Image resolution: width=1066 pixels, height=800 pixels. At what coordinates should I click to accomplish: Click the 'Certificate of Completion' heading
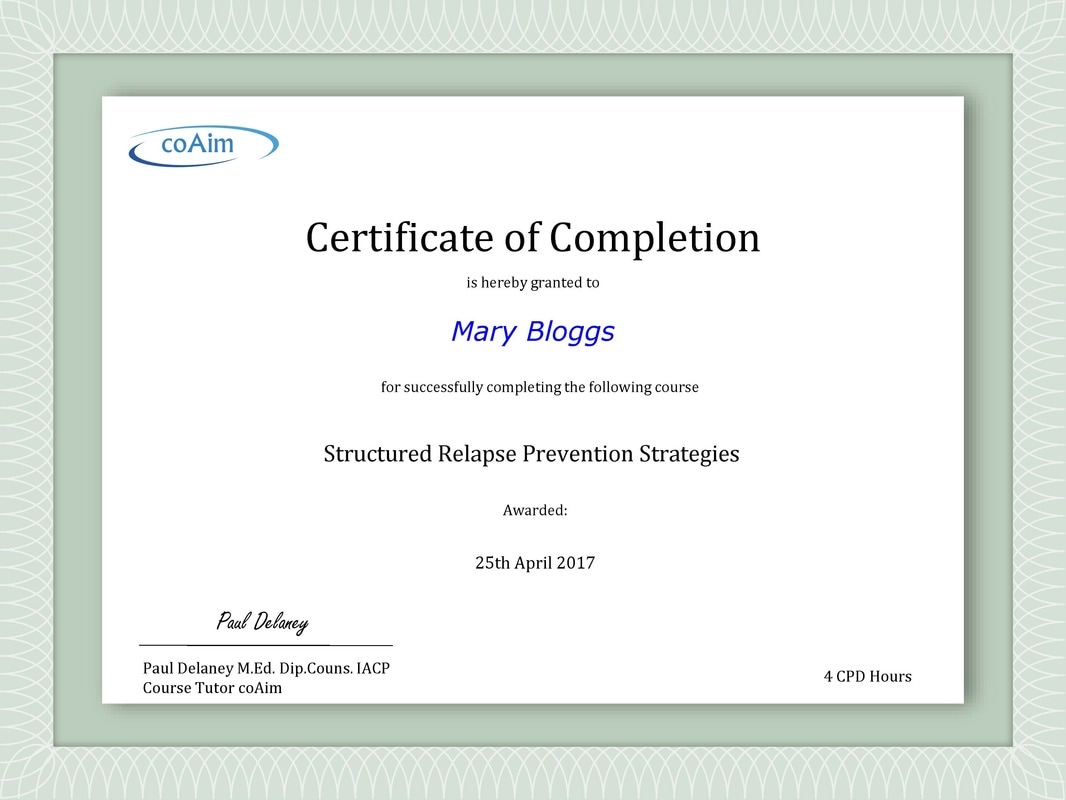[533, 238]
